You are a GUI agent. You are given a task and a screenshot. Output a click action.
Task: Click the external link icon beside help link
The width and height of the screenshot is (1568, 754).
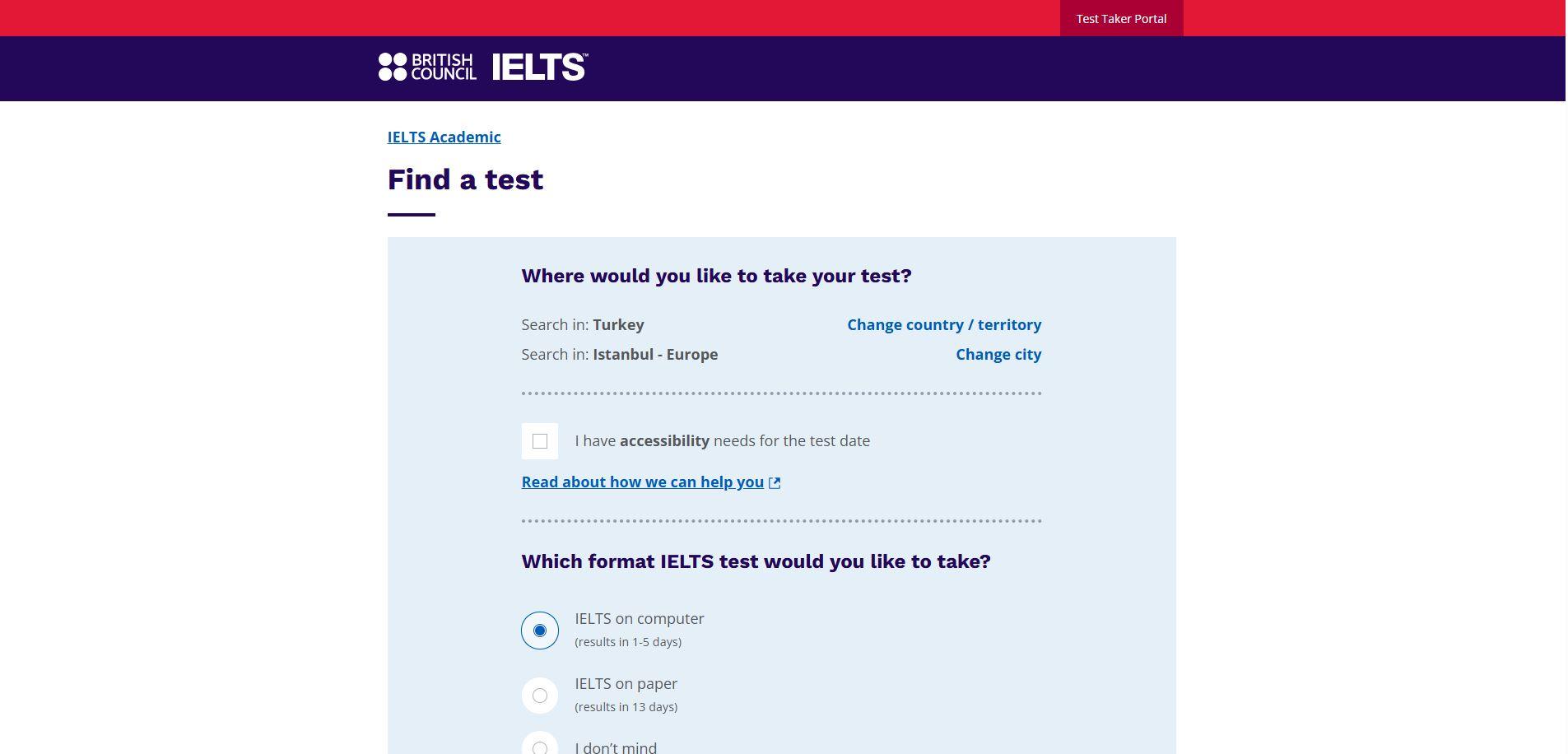pos(775,482)
